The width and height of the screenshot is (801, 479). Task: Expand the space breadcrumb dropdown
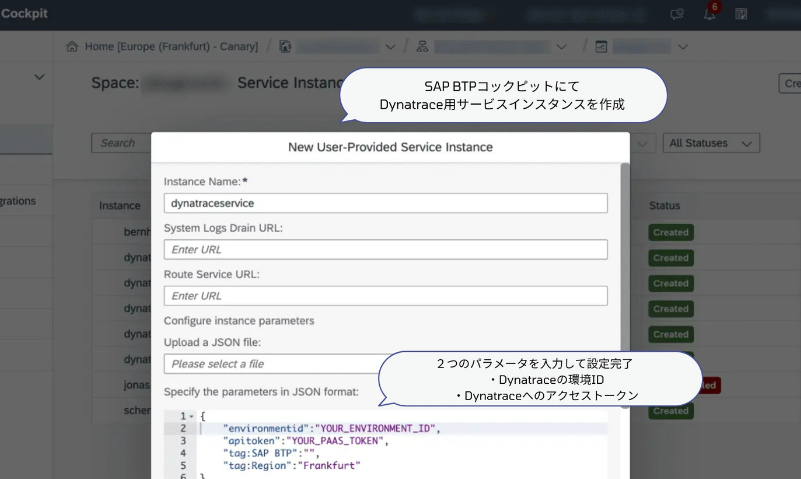[x=683, y=47]
